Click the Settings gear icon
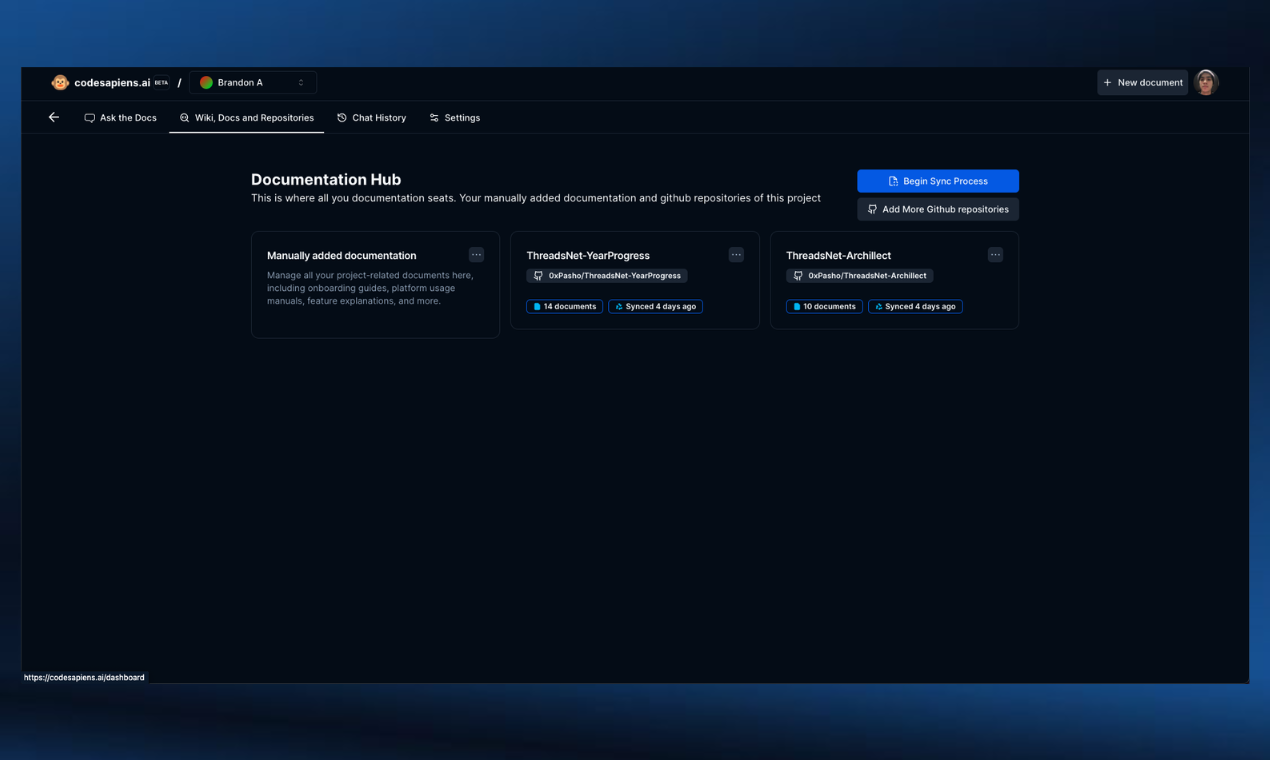This screenshot has height=760, width=1270. [x=433, y=117]
